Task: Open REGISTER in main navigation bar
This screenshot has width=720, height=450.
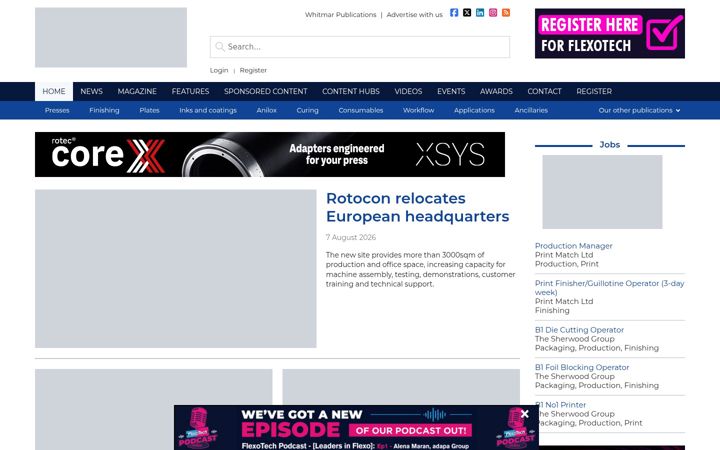Action: coord(594,91)
